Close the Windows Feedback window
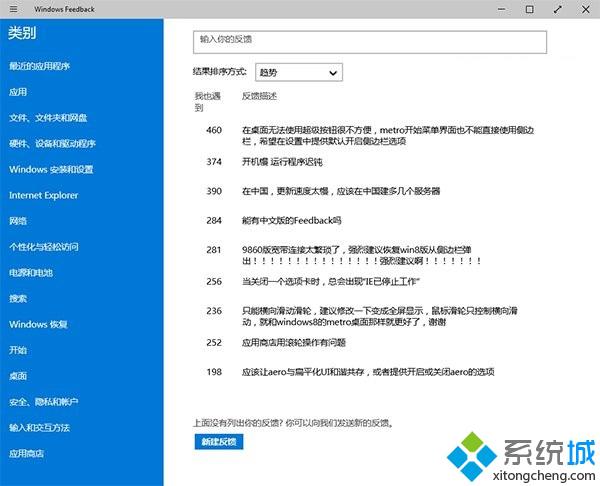600x486 pixels. (586, 9)
